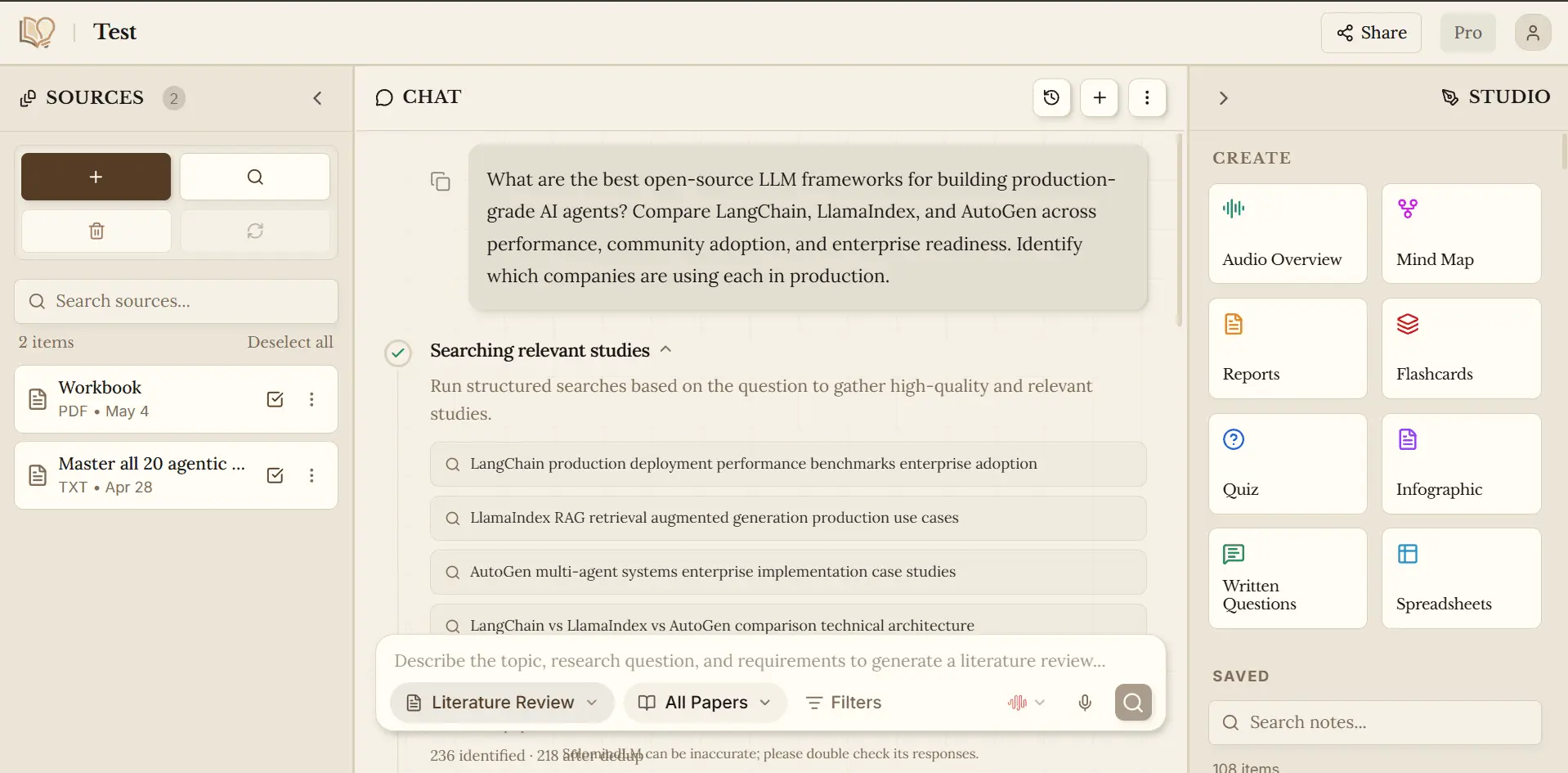This screenshot has height=773, width=1568.
Task: Click Deselect all sources
Action: click(290, 342)
